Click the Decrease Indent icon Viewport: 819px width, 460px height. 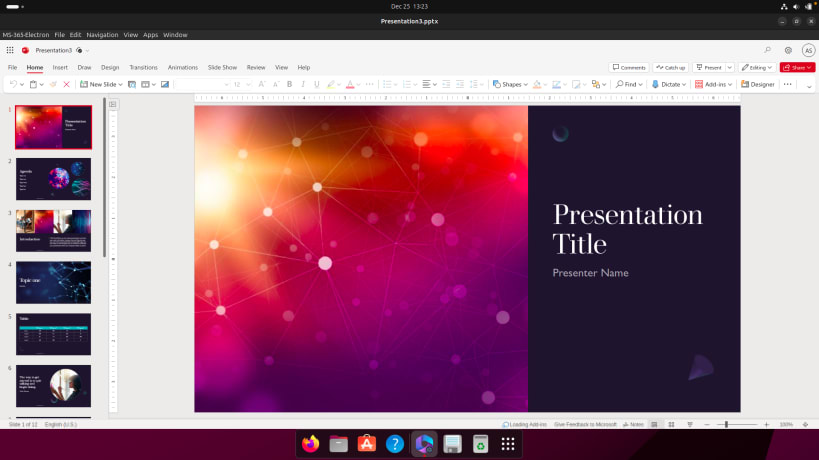tap(446, 84)
